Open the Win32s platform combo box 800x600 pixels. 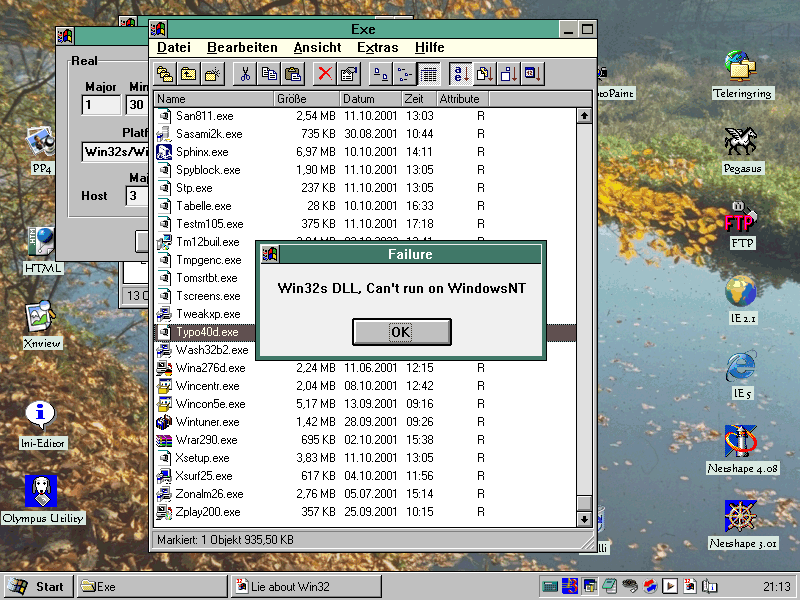tap(115, 152)
